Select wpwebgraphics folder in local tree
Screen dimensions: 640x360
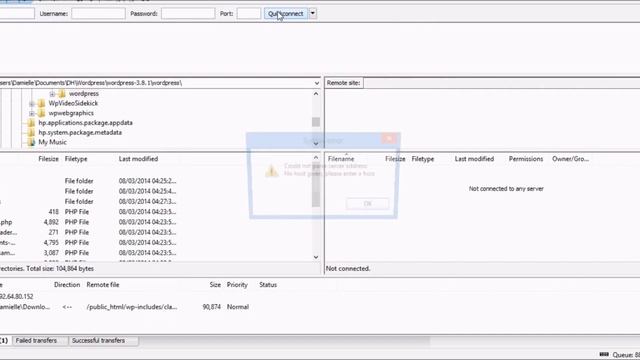71,113
